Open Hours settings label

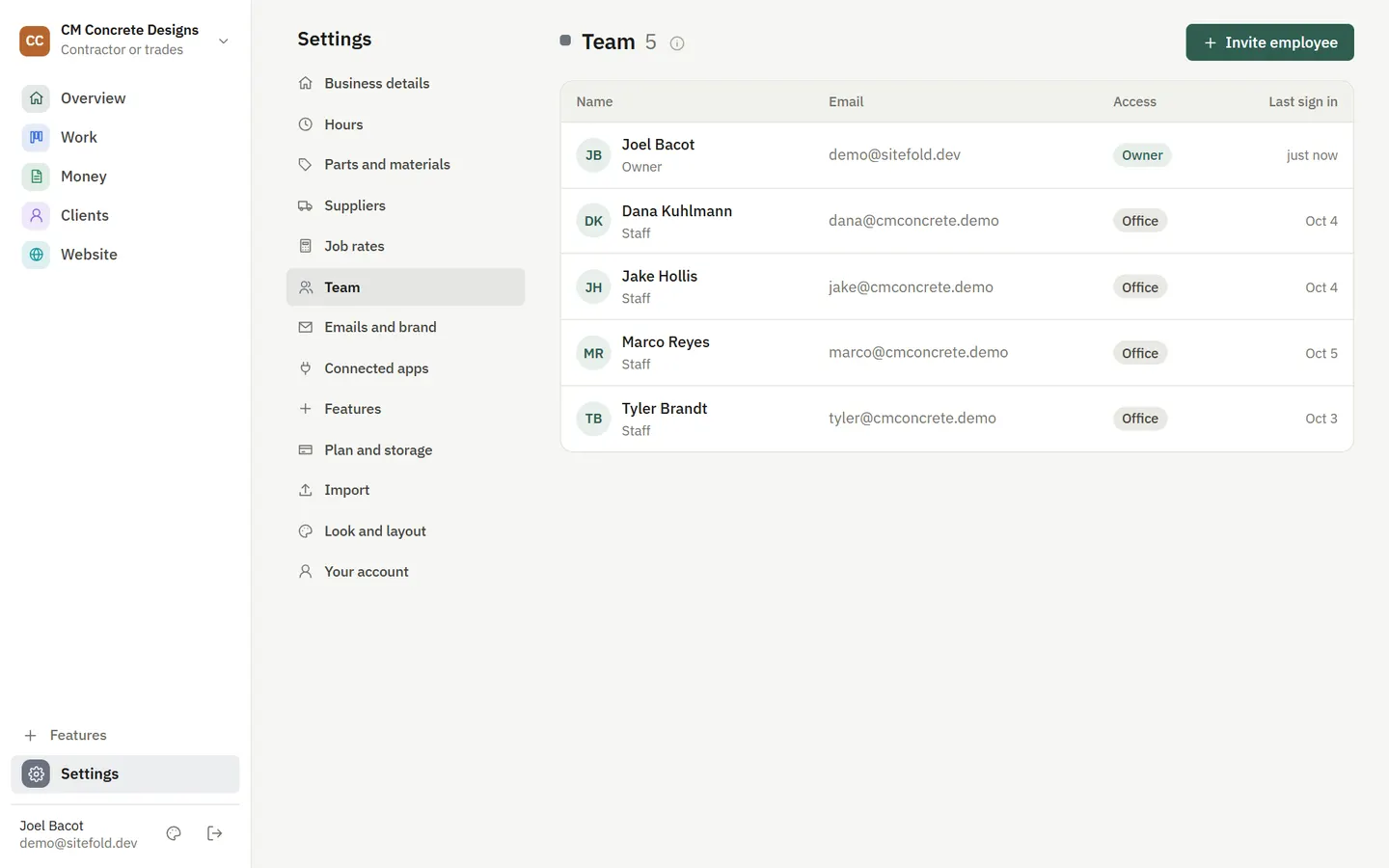tap(343, 124)
